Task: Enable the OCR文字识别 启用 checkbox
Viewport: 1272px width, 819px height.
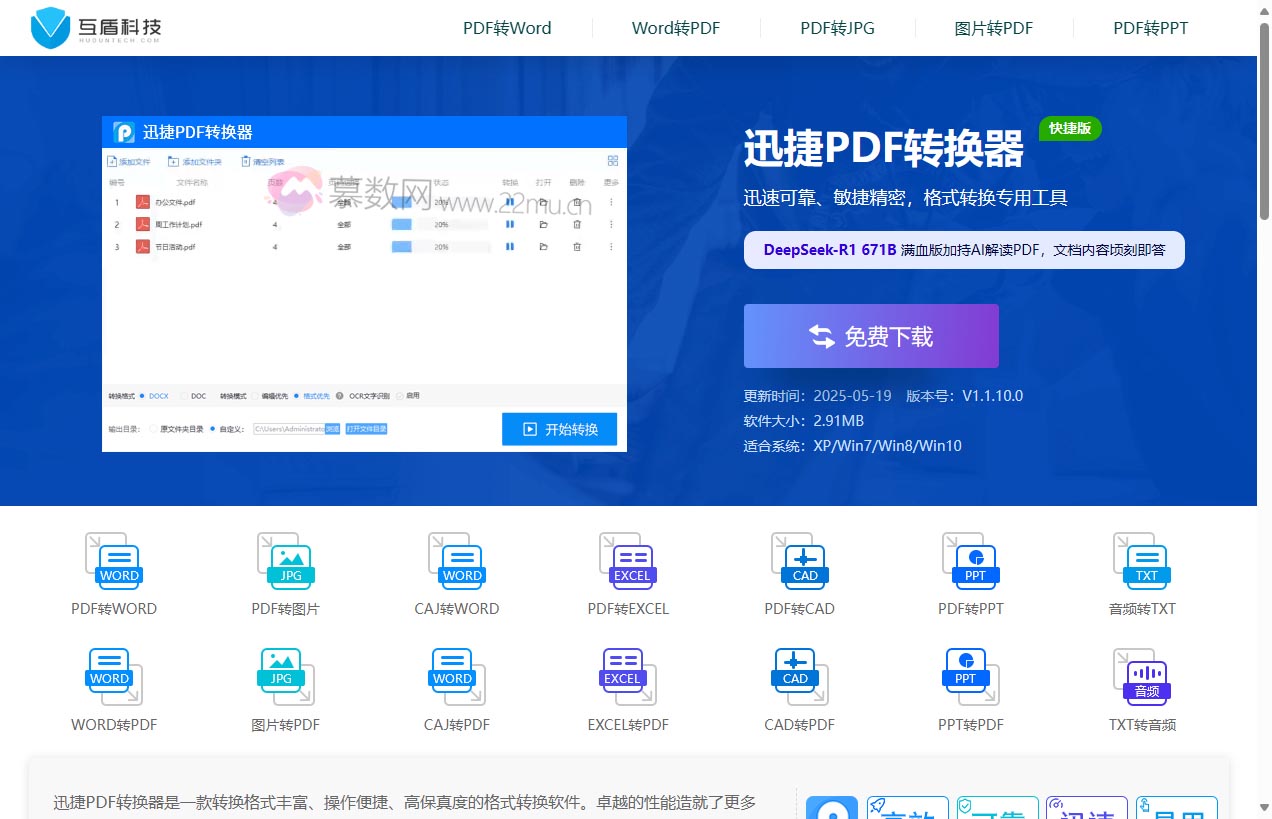Action: 399,396
